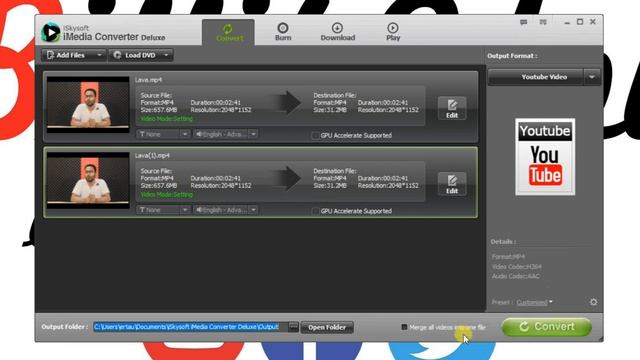Open the Burn tab
The image size is (640, 360).
(283, 32)
